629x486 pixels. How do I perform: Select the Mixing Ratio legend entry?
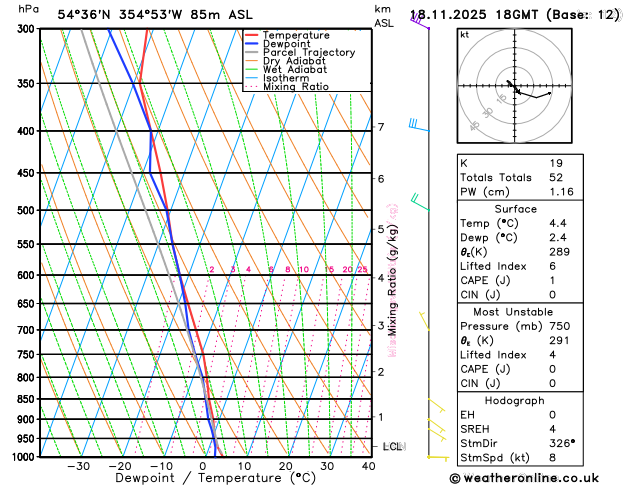tap(287, 87)
